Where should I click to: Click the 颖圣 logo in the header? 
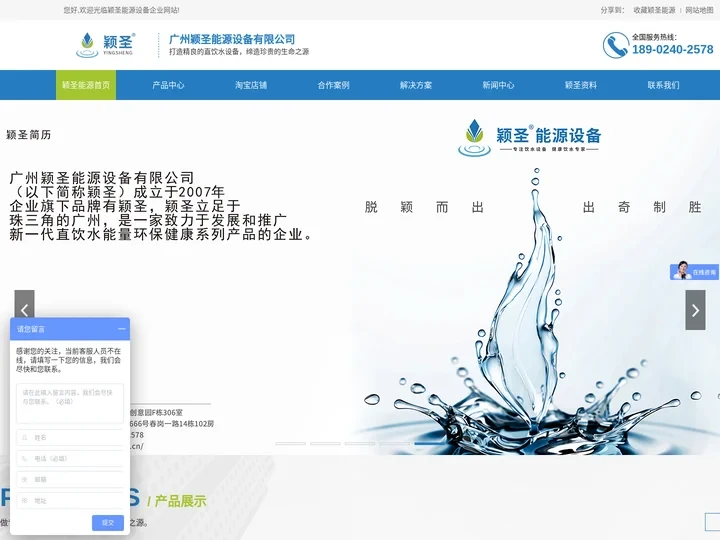[106, 45]
